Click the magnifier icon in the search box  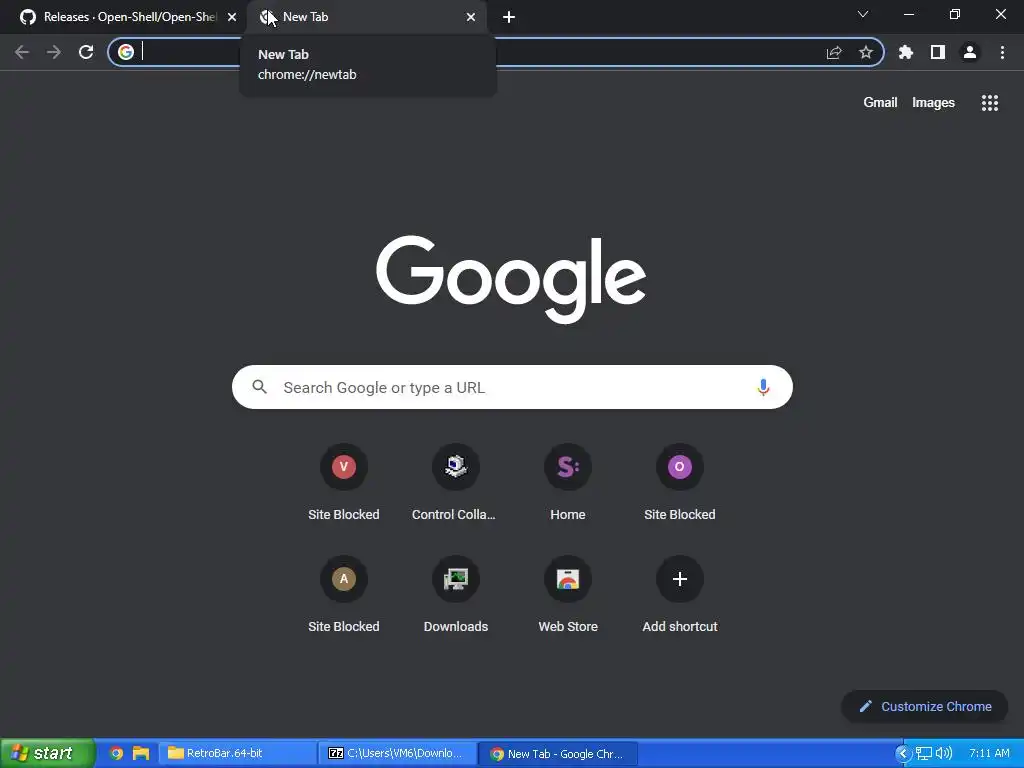coord(259,387)
